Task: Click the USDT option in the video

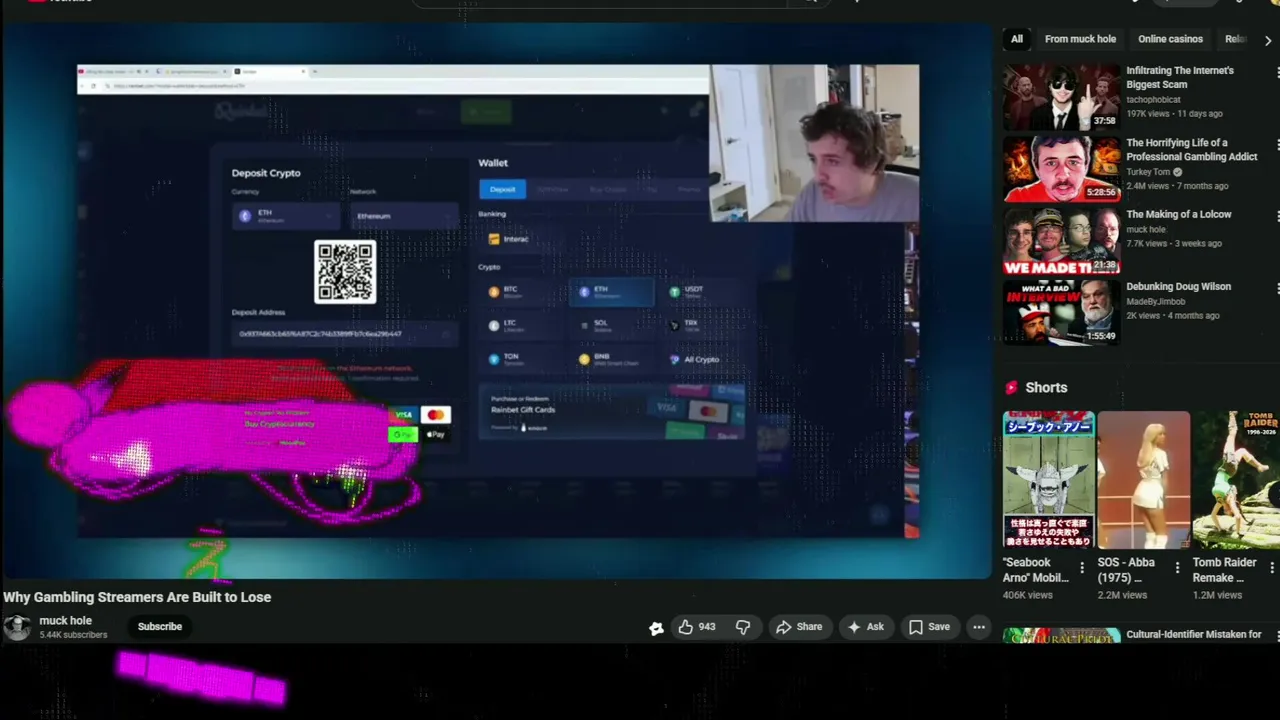Action: coord(703,292)
